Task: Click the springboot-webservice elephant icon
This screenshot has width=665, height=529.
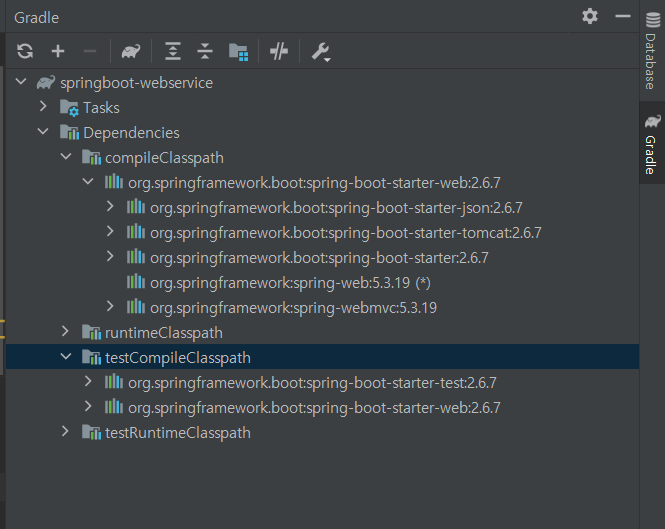Action: (46, 82)
